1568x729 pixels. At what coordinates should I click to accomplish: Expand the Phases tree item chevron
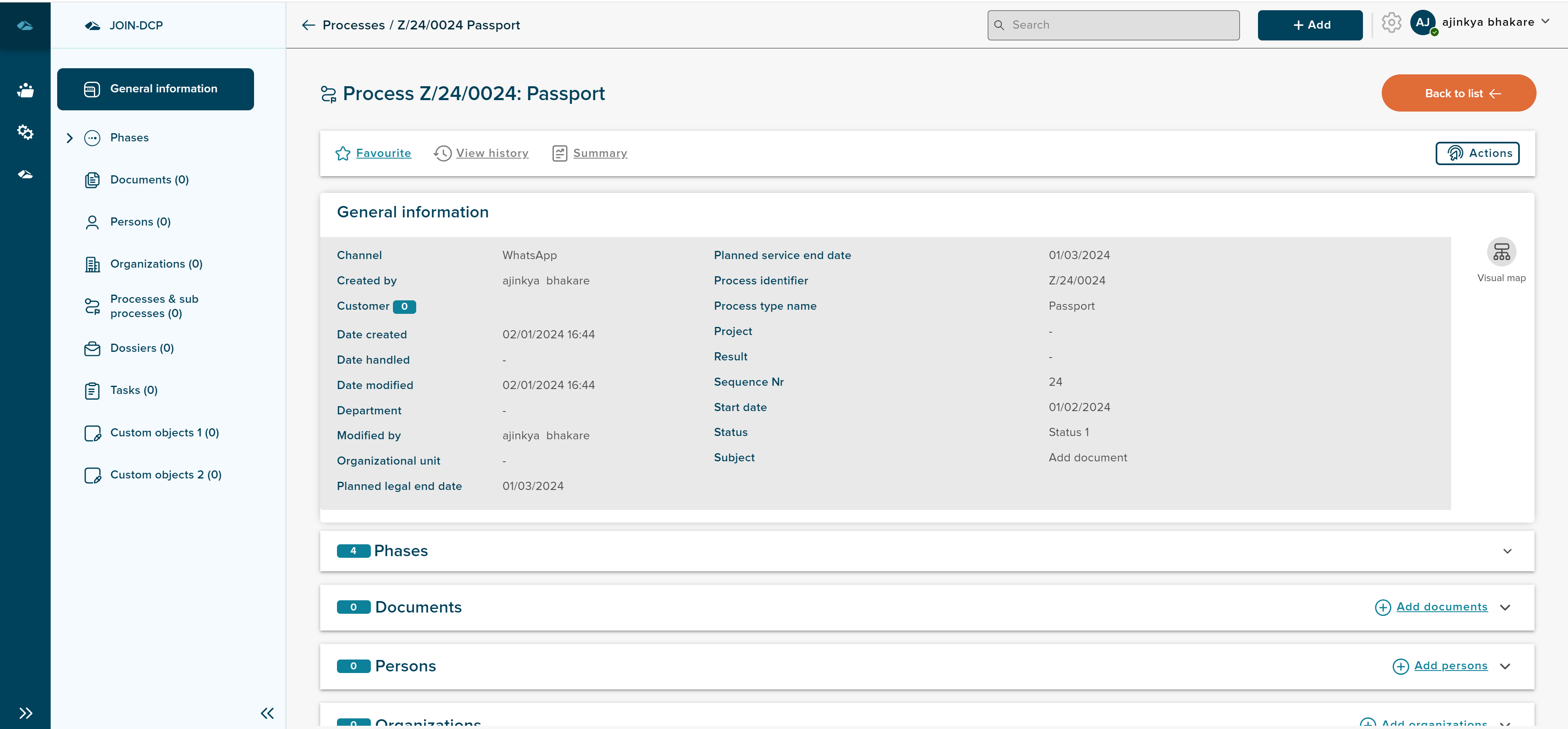pyautogui.click(x=69, y=138)
